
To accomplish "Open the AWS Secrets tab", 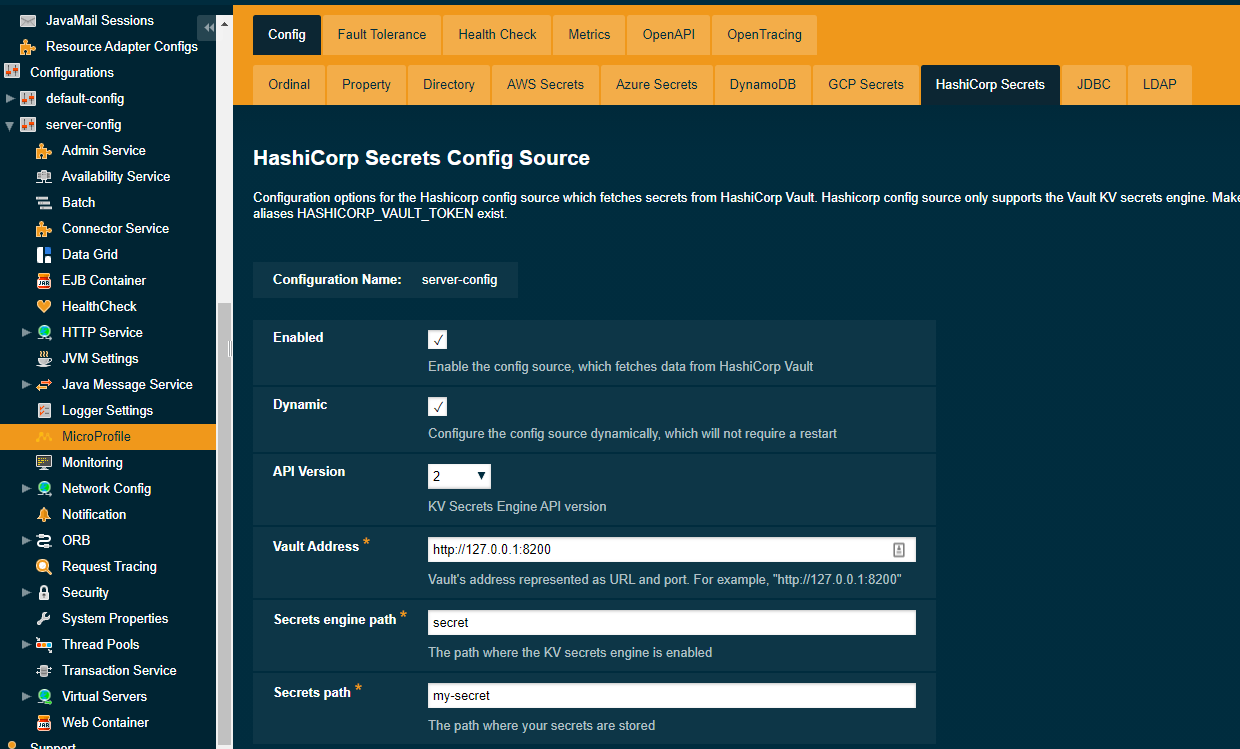I will coord(545,85).
